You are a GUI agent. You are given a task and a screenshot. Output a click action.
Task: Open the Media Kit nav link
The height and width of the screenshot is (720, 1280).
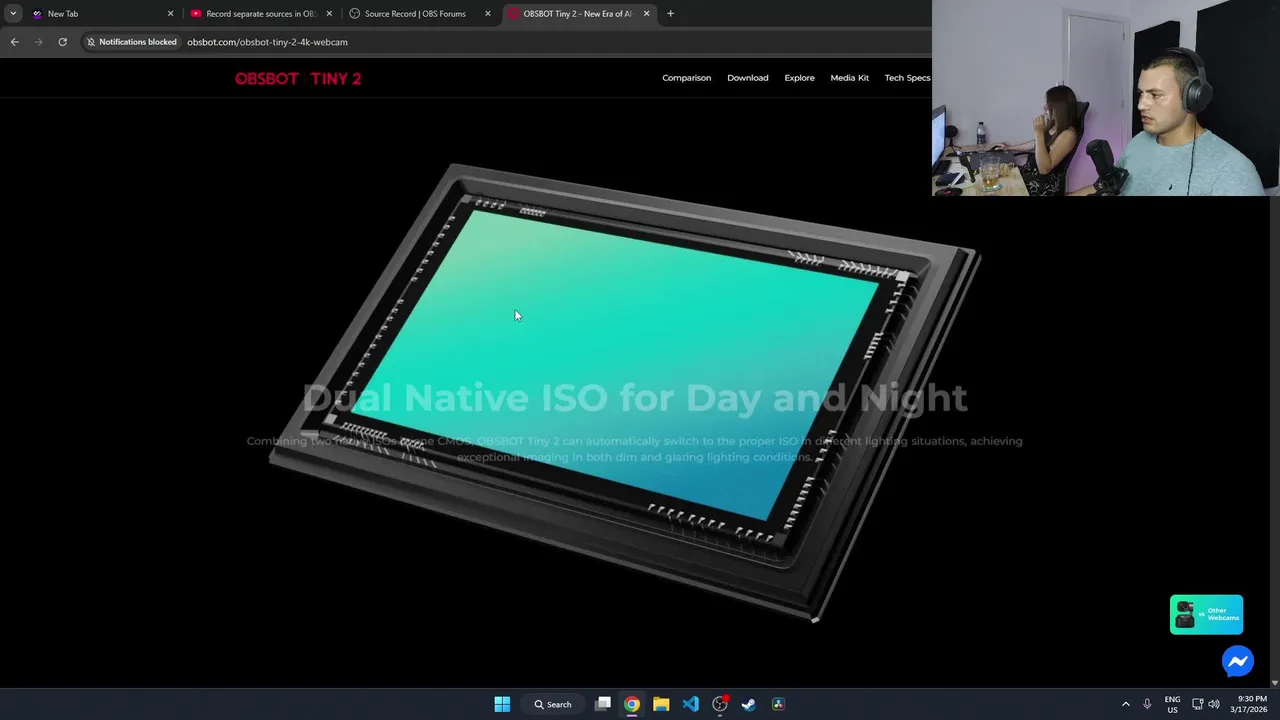click(849, 78)
